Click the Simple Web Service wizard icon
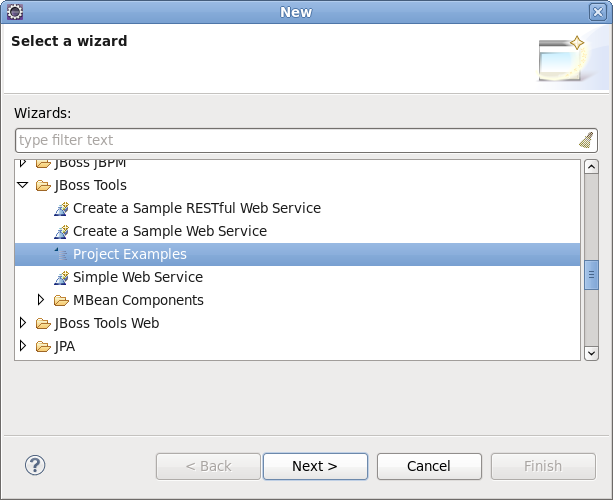Image resolution: width=613 pixels, height=500 pixels. tap(61, 278)
